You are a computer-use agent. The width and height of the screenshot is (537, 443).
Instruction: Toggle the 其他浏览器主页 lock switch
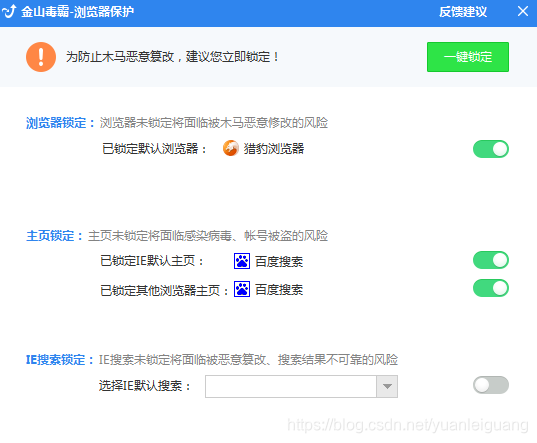(491, 288)
